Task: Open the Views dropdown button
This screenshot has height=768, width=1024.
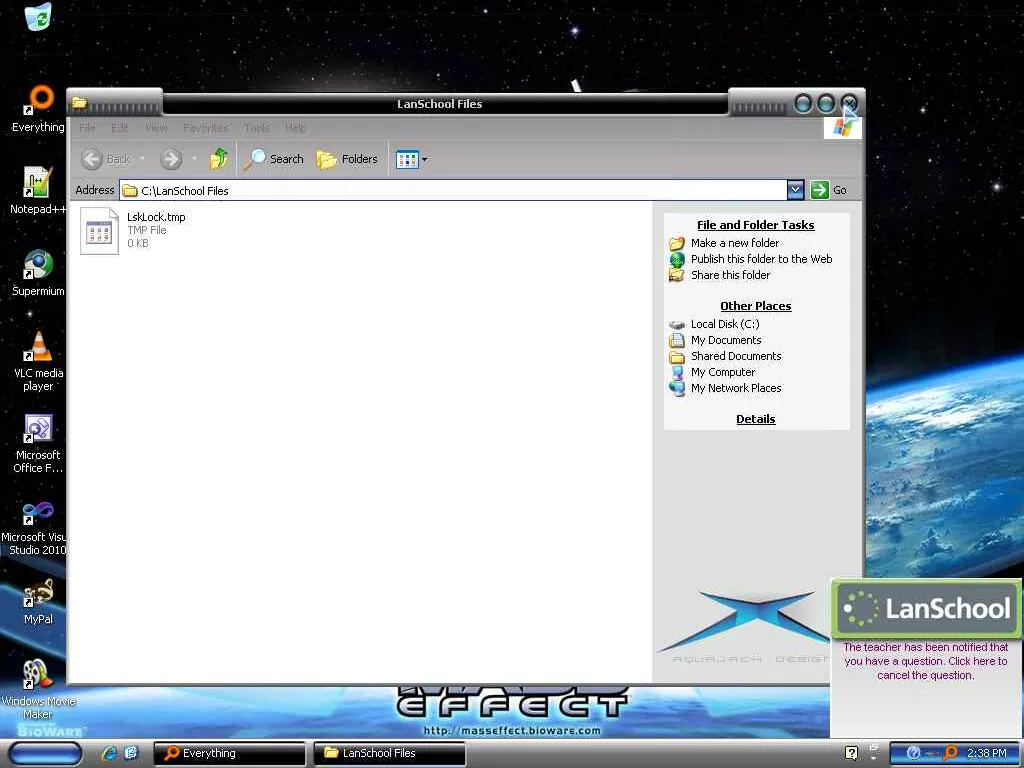Action: tap(411, 159)
